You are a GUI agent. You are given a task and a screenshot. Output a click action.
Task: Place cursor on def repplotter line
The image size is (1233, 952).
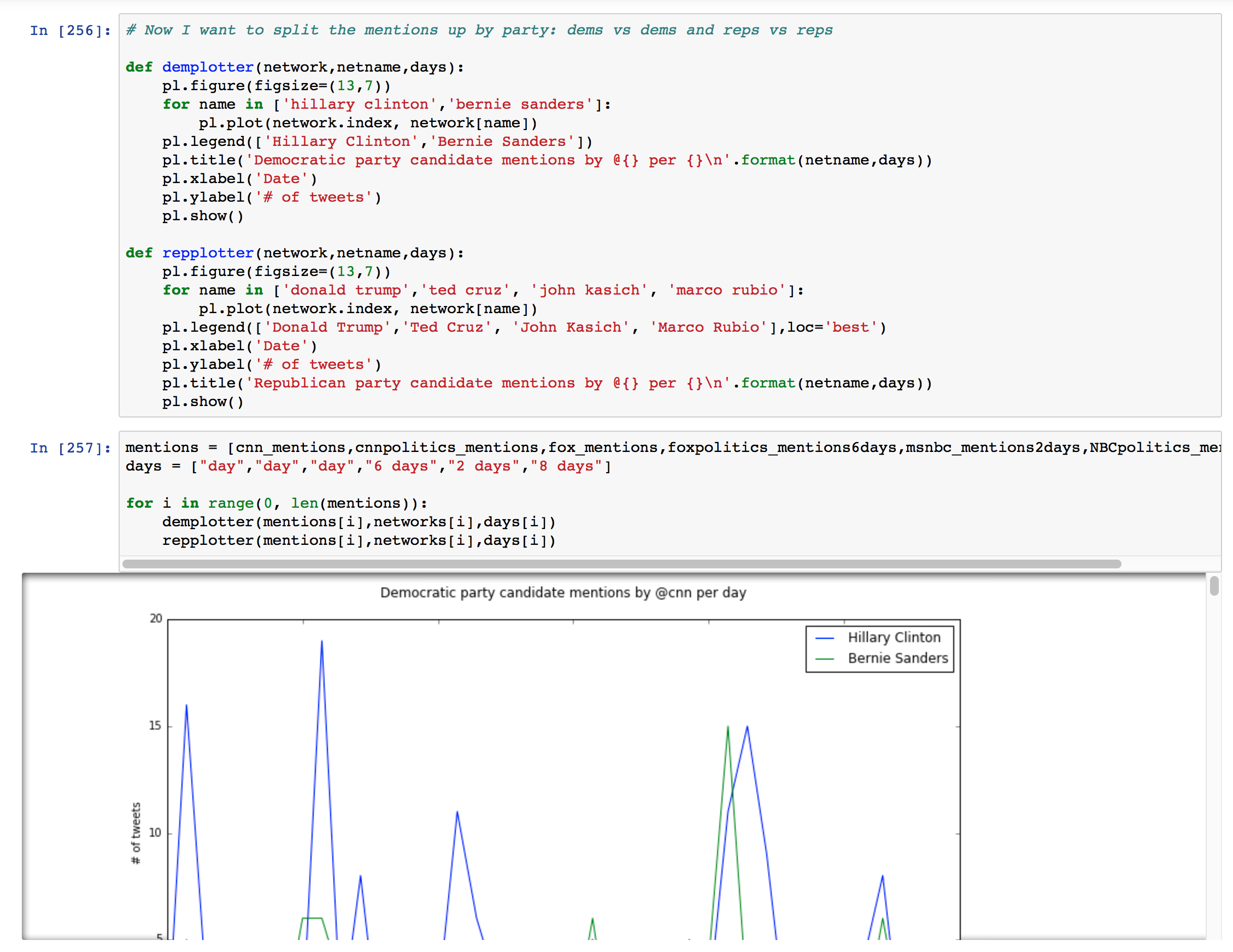pyautogui.click(x=295, y=253)
